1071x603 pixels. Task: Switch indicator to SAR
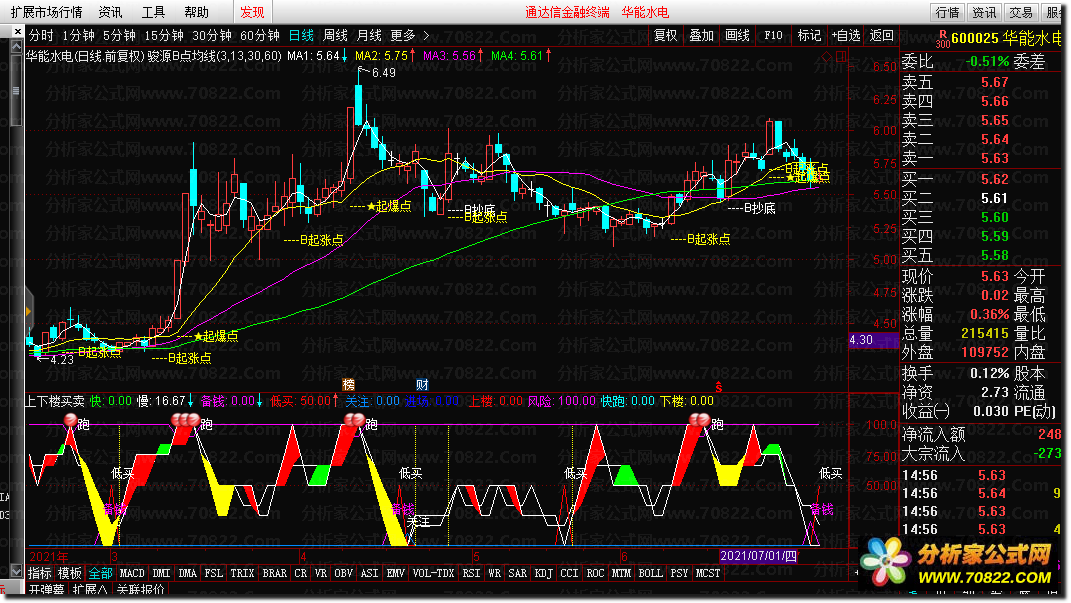[518, 573]
